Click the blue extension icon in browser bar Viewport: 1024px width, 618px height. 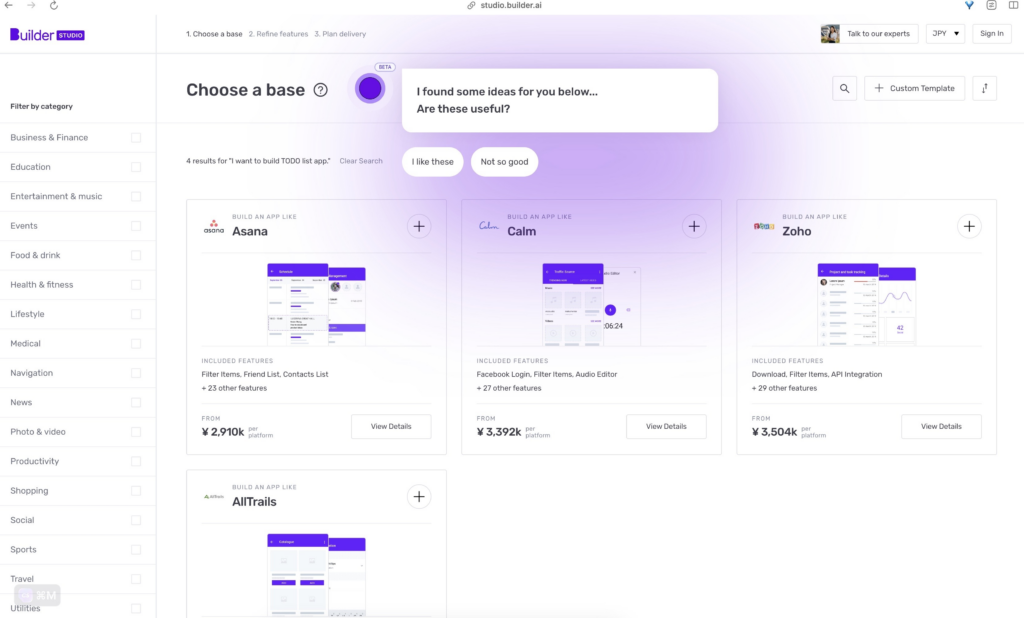pyautogui.click(x=969, y=5)
